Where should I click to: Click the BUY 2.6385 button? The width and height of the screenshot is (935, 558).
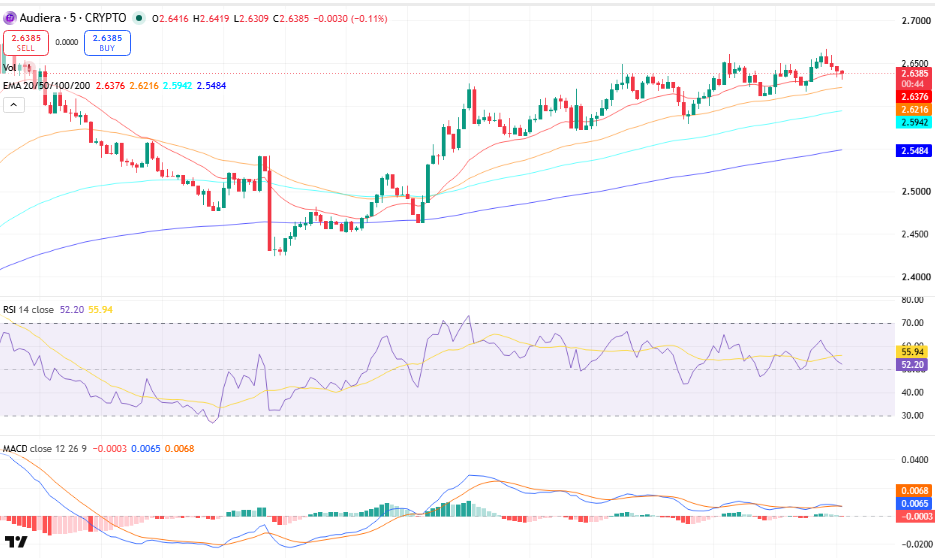(107, 43)
